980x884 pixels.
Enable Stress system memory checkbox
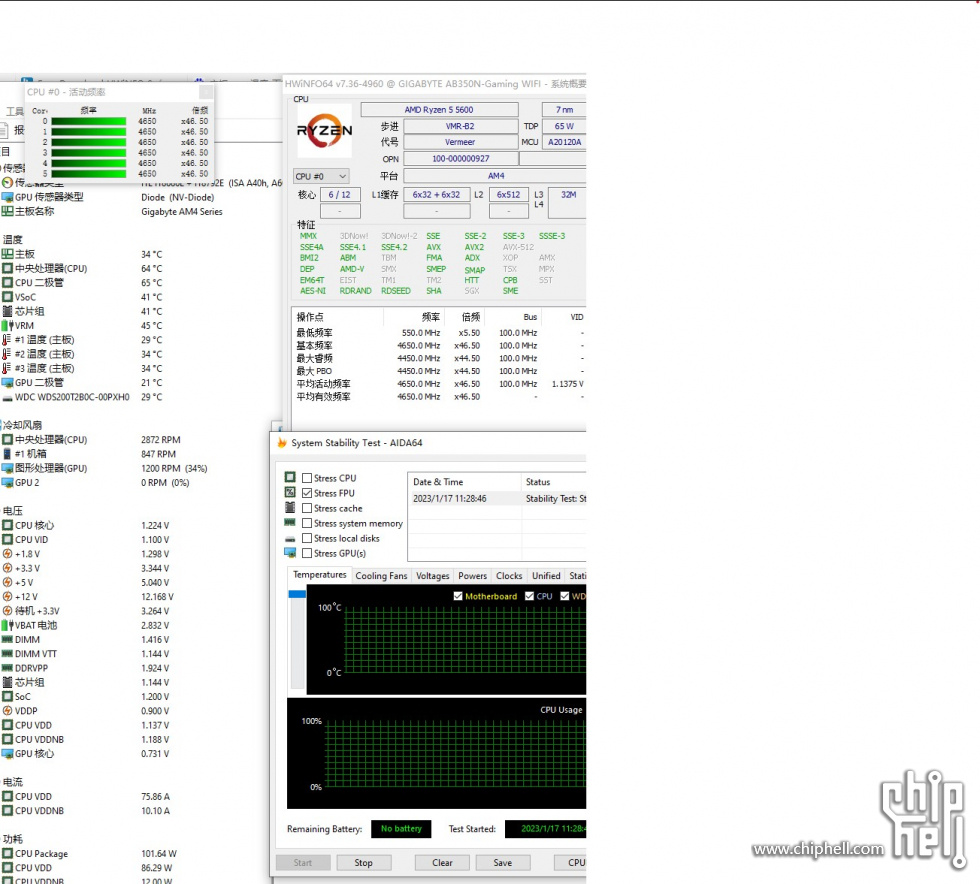307,523
